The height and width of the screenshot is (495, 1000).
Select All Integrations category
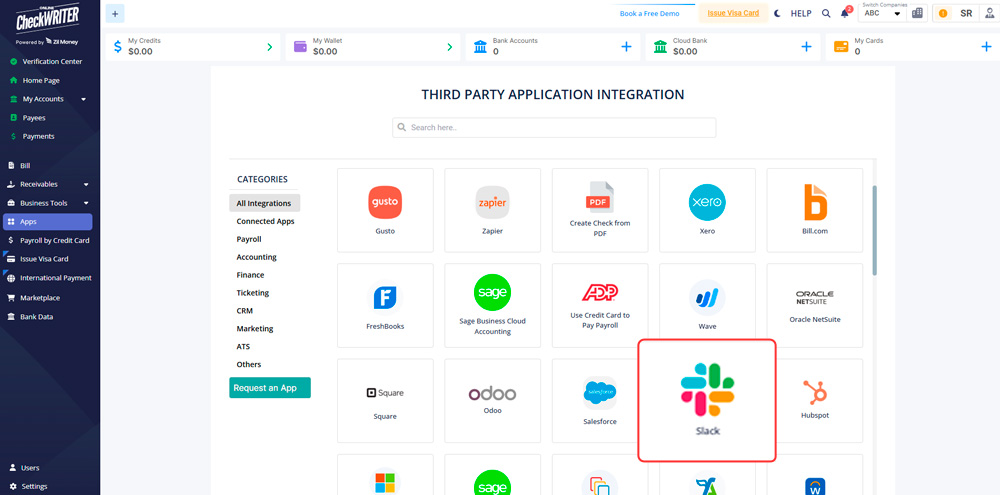[x=265, y=203]
